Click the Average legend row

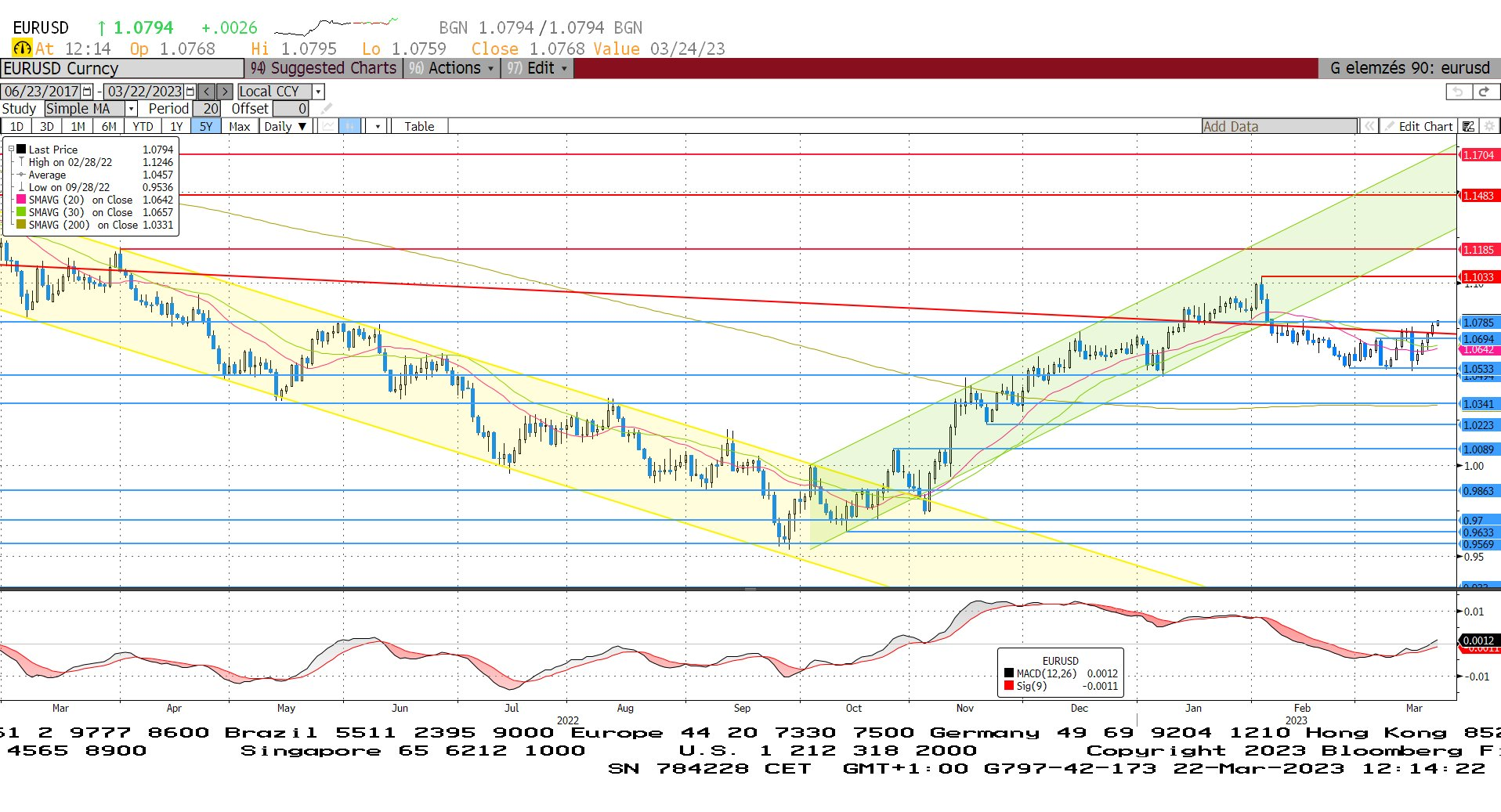click(96, 175)
